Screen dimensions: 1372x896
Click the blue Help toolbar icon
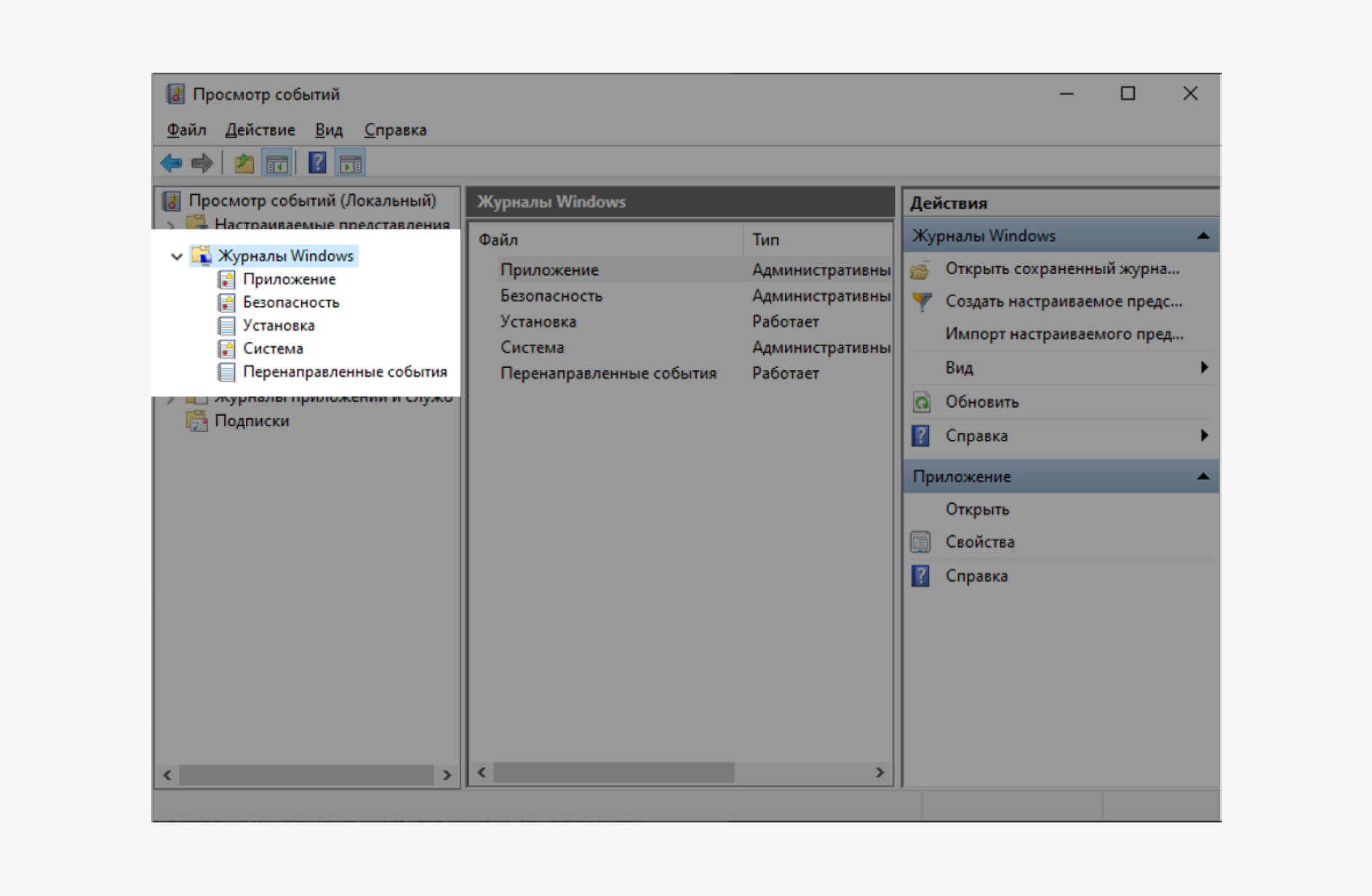click(x=317, y=162)
